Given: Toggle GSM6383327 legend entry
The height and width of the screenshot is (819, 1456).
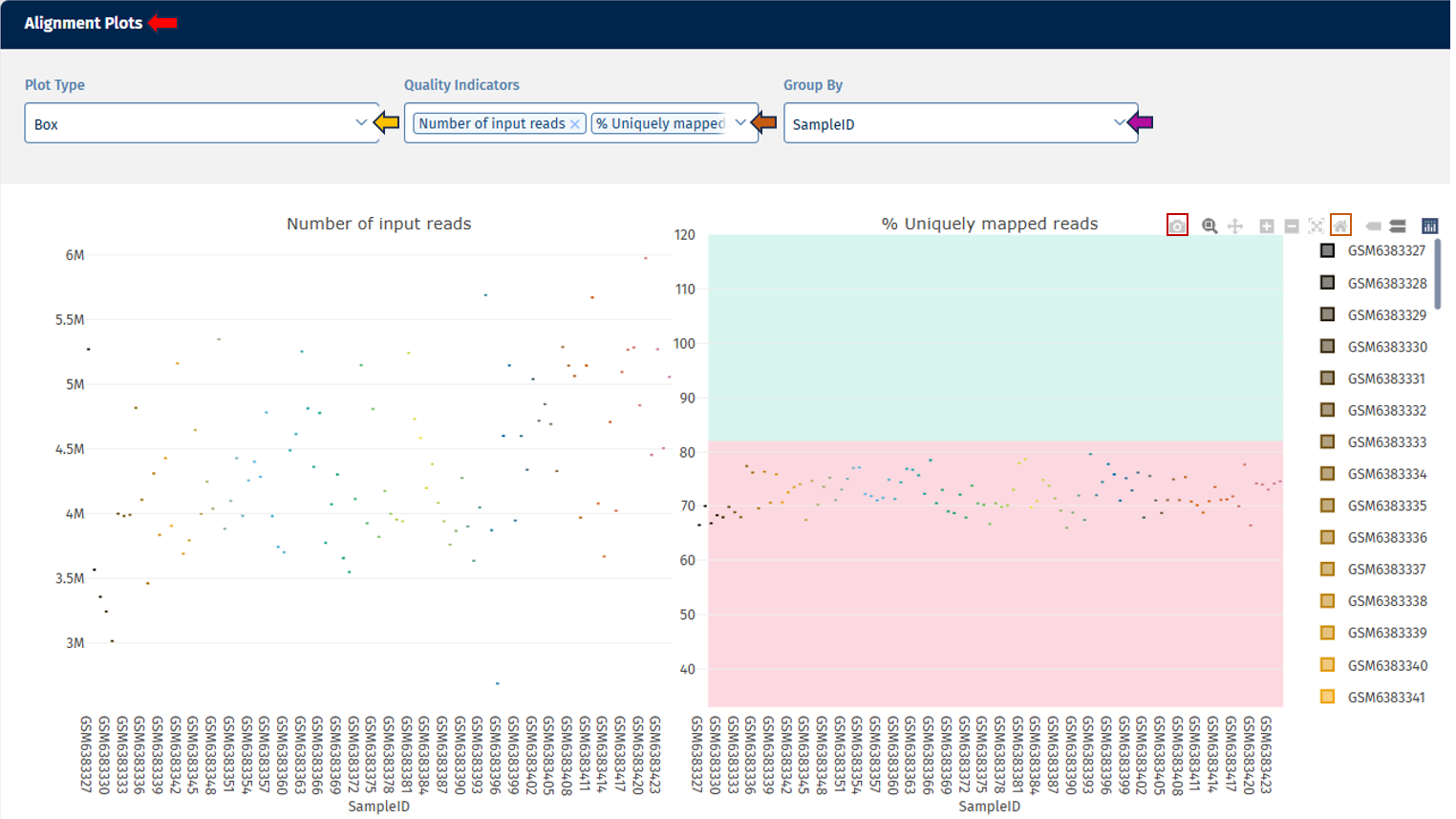Looking at the screenshot, I should [x=1385, y=251].
